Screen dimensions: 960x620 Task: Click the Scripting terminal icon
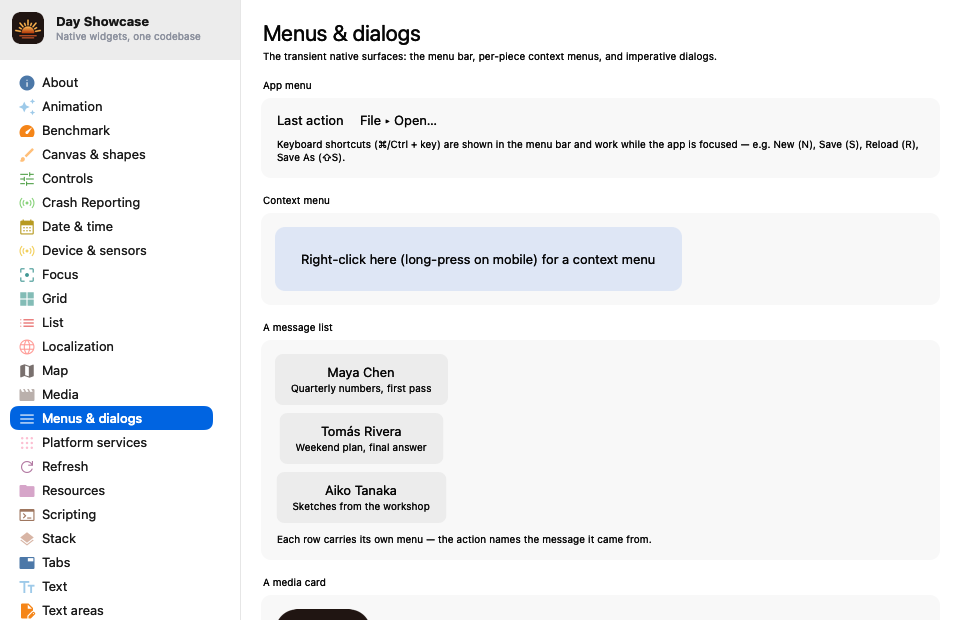pos(27,515)
